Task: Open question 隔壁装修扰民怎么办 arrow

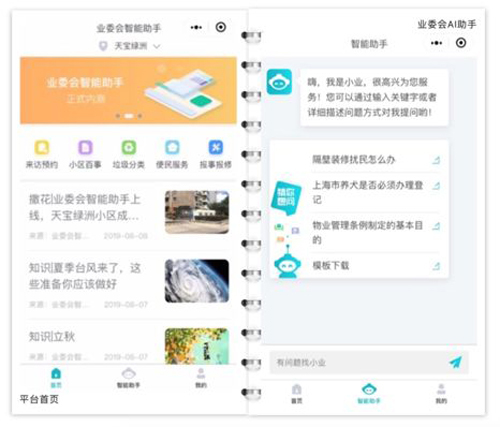Action: click(x=436, y=160)
